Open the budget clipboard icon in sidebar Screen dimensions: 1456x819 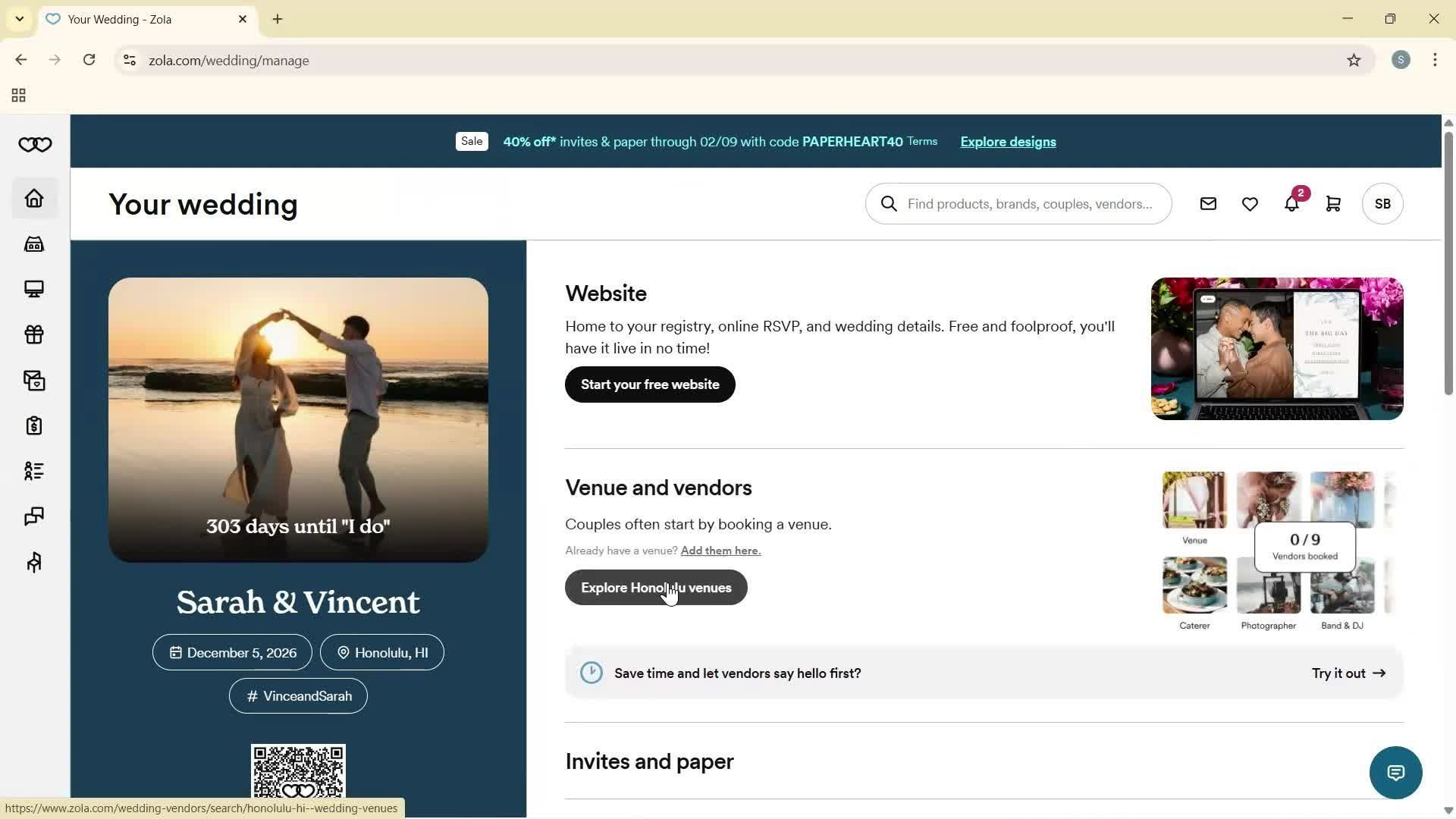34,425
